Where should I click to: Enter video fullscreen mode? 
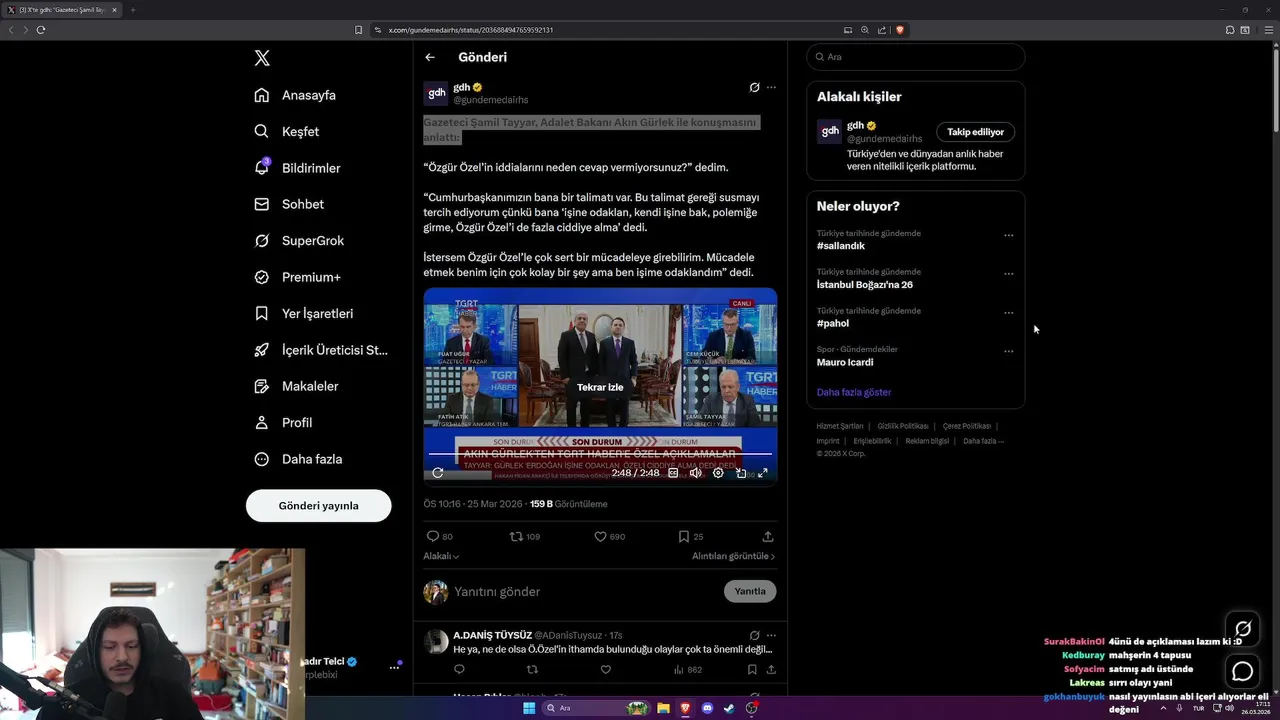pyautogui.click(x=762, y=473)
